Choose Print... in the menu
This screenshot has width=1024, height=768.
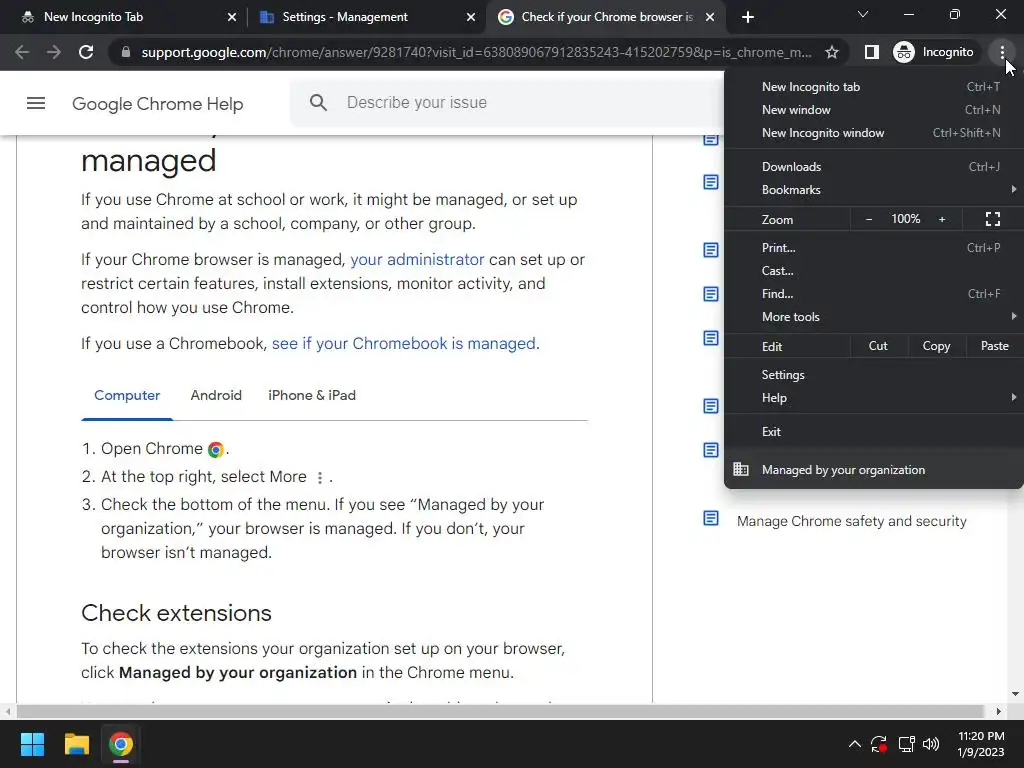pyautogui.click(x=874, y=248)
